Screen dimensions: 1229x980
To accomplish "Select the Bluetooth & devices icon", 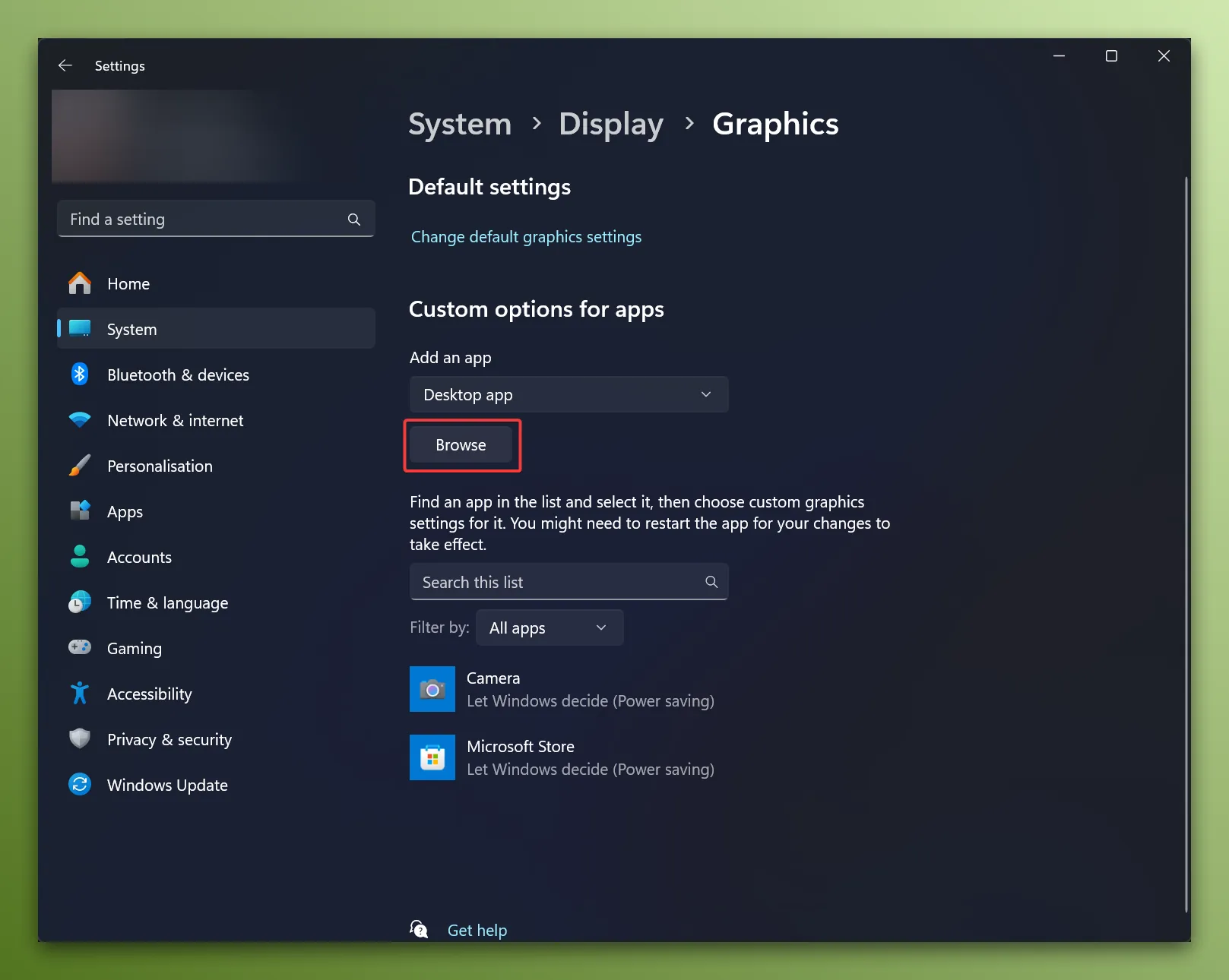I will [79, 375].
